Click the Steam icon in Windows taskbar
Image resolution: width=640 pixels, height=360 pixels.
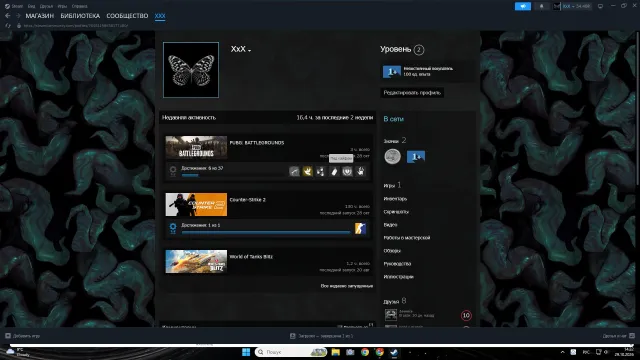(x=394, y=352)
